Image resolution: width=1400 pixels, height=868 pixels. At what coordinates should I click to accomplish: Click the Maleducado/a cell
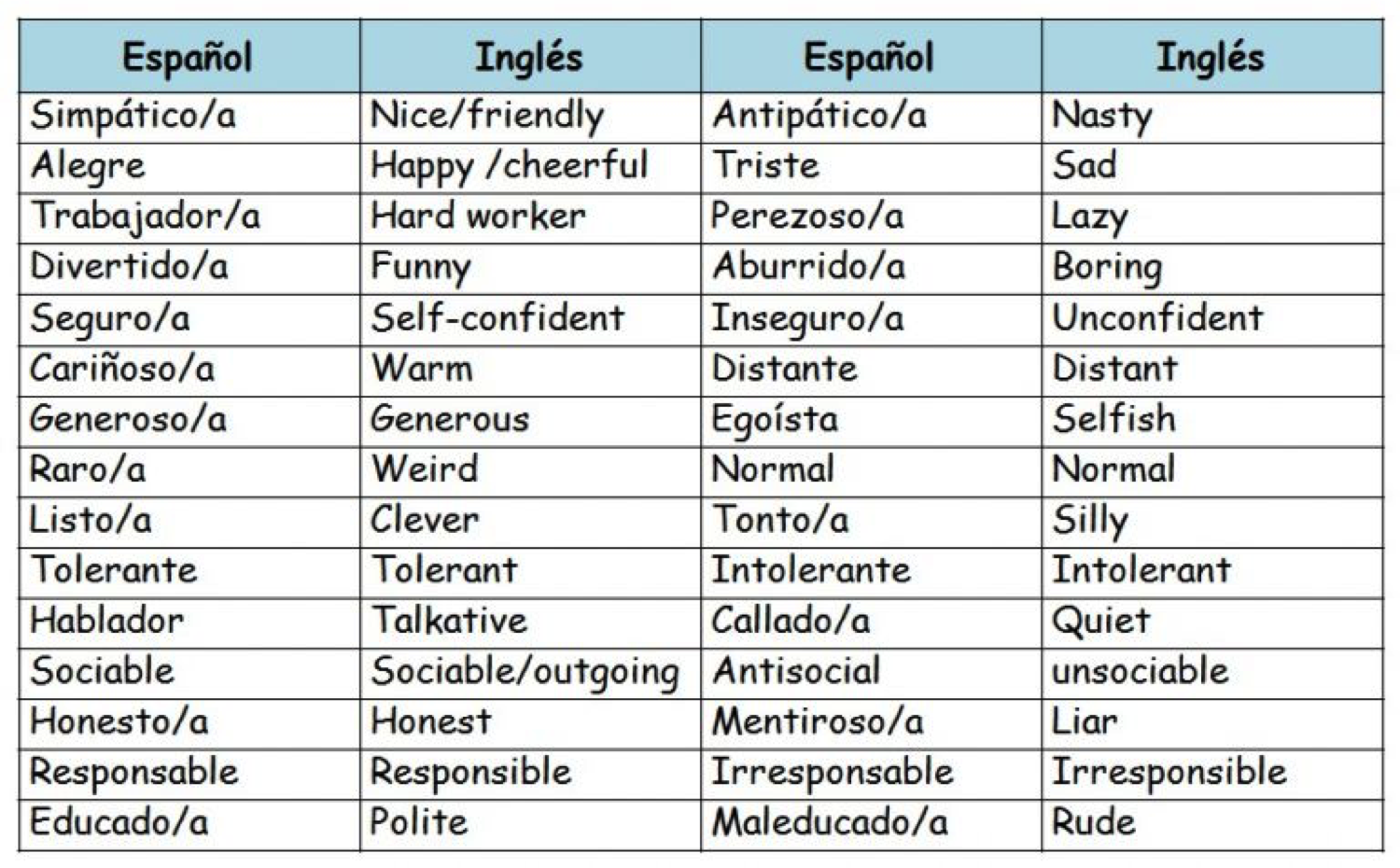point(830,822)
